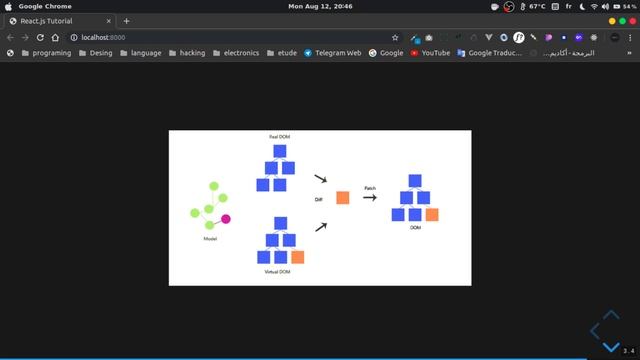Screen dimensions: 640x360
Task: Click the browser forward arrow
Action: pyautogui.click(x=25, y=38)
